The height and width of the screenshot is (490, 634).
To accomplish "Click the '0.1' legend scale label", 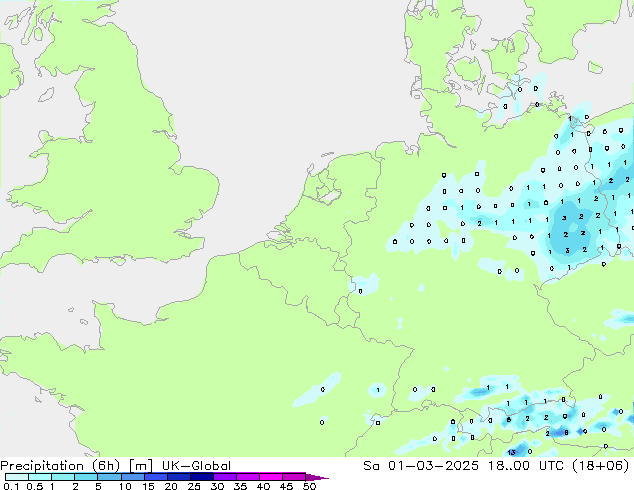I will (x=11, y=486).
